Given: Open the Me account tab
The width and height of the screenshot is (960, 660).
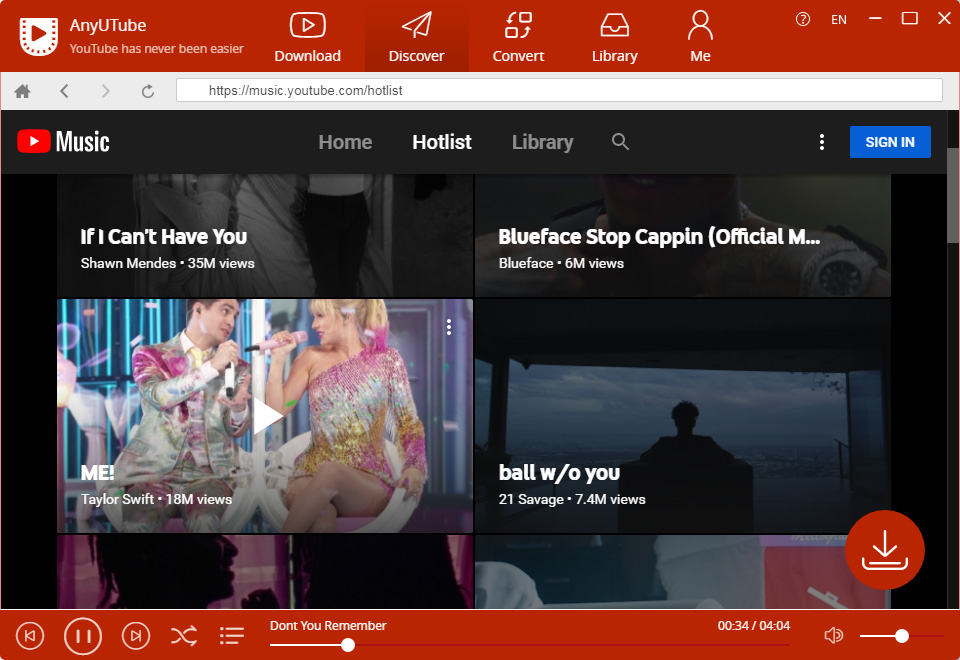Looking at the screenshot, I should pos(700,37).
